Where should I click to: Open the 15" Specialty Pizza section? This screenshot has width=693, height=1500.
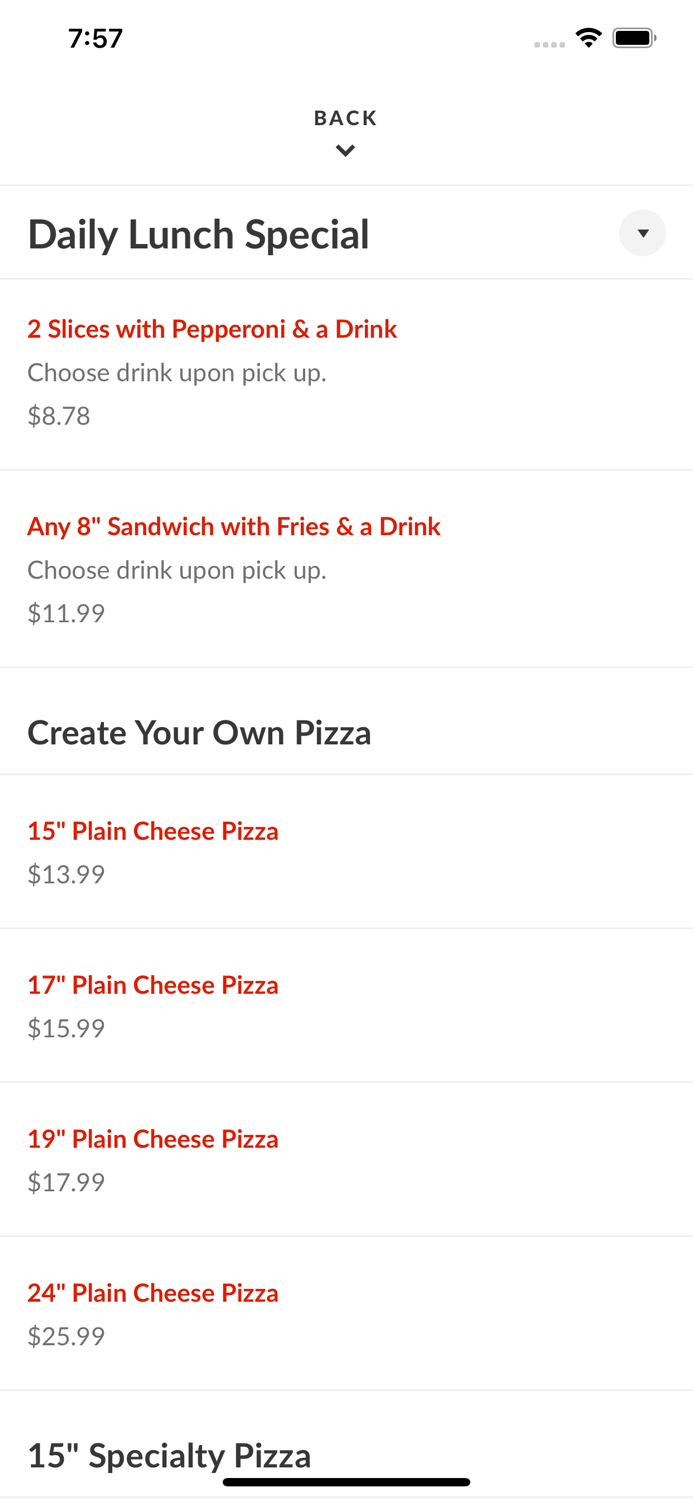click(170, 1455)
